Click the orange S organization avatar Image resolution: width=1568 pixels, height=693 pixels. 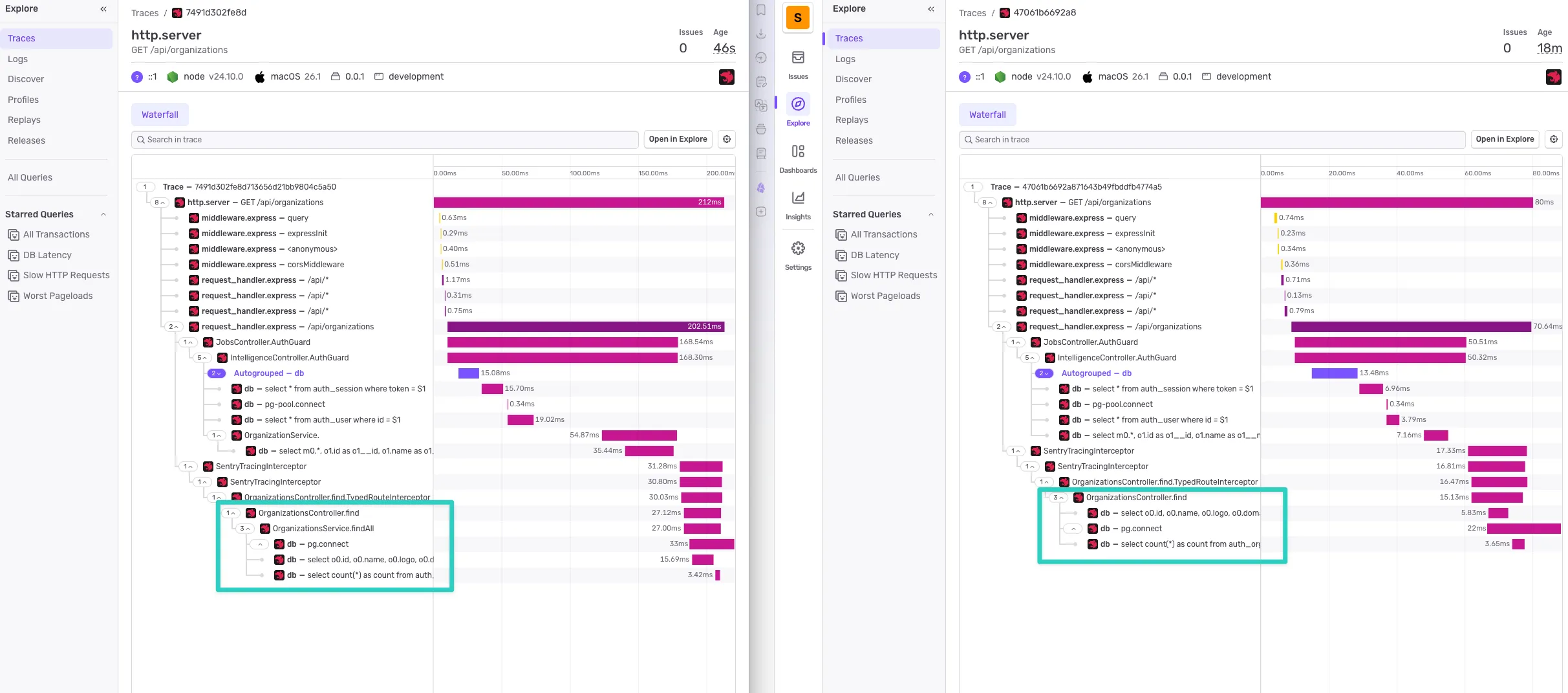coord(798,17)
